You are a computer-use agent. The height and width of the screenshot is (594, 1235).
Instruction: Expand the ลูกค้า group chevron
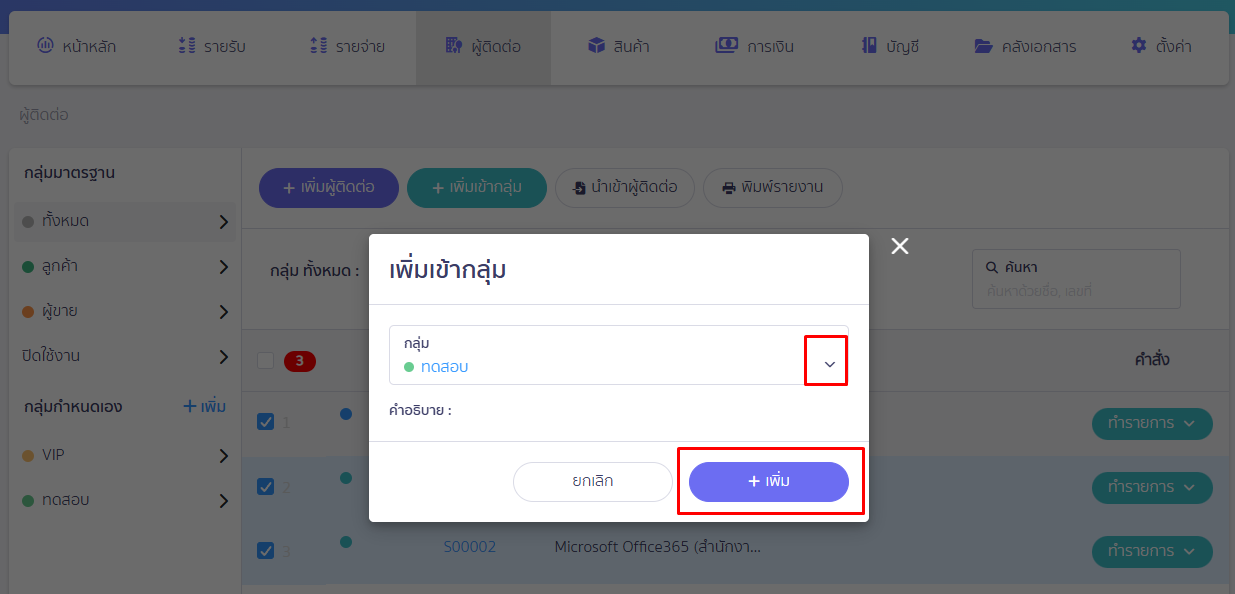[x=226, y=266]
